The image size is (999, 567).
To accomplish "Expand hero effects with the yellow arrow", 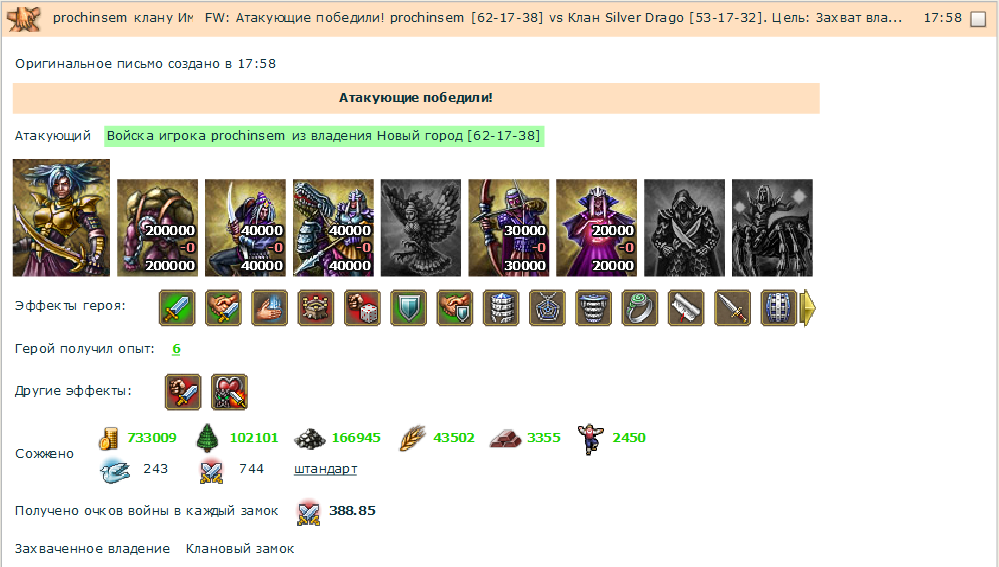I will (808, 308).
